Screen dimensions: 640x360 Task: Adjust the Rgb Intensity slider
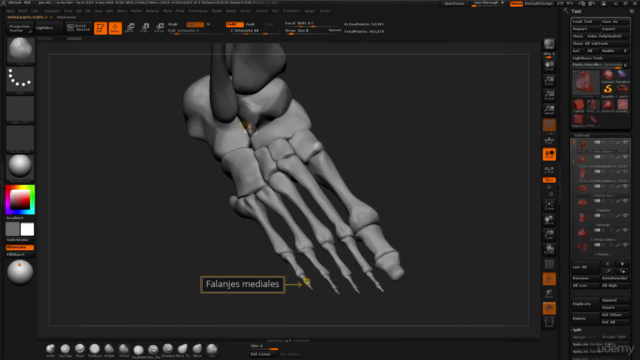tap(196, 31)
